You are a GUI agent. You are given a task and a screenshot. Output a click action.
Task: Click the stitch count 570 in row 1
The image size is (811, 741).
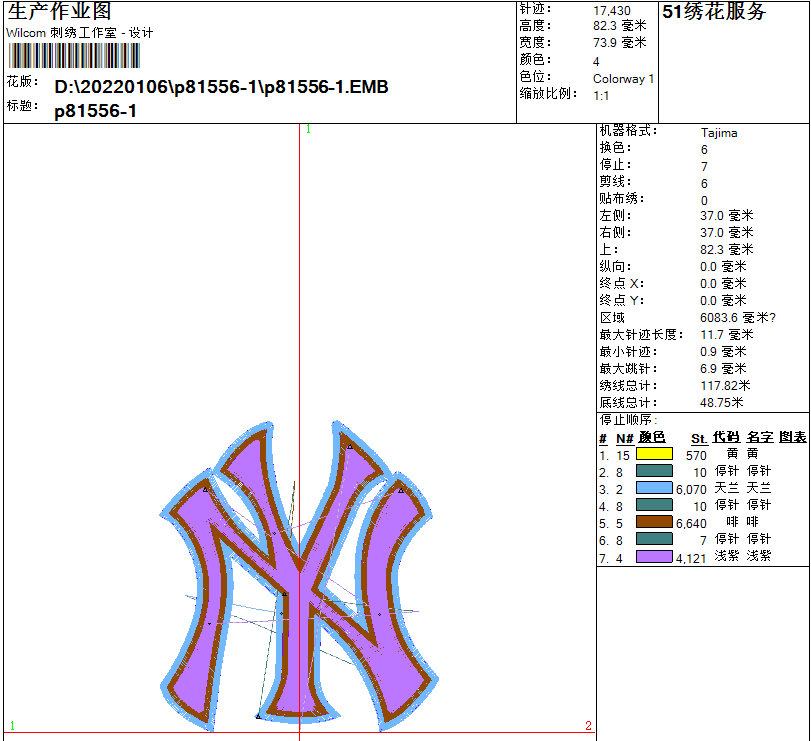point(696,456)
